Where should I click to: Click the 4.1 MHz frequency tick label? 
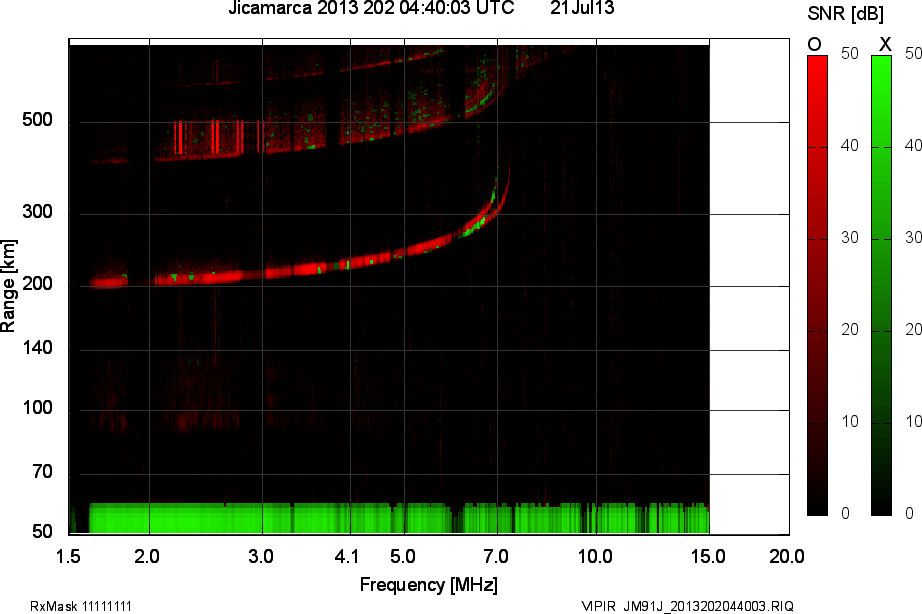tap(347, 555)
